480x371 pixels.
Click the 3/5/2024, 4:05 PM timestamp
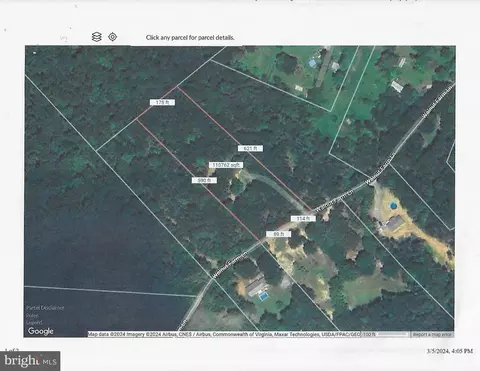click(x=450, y=351)
